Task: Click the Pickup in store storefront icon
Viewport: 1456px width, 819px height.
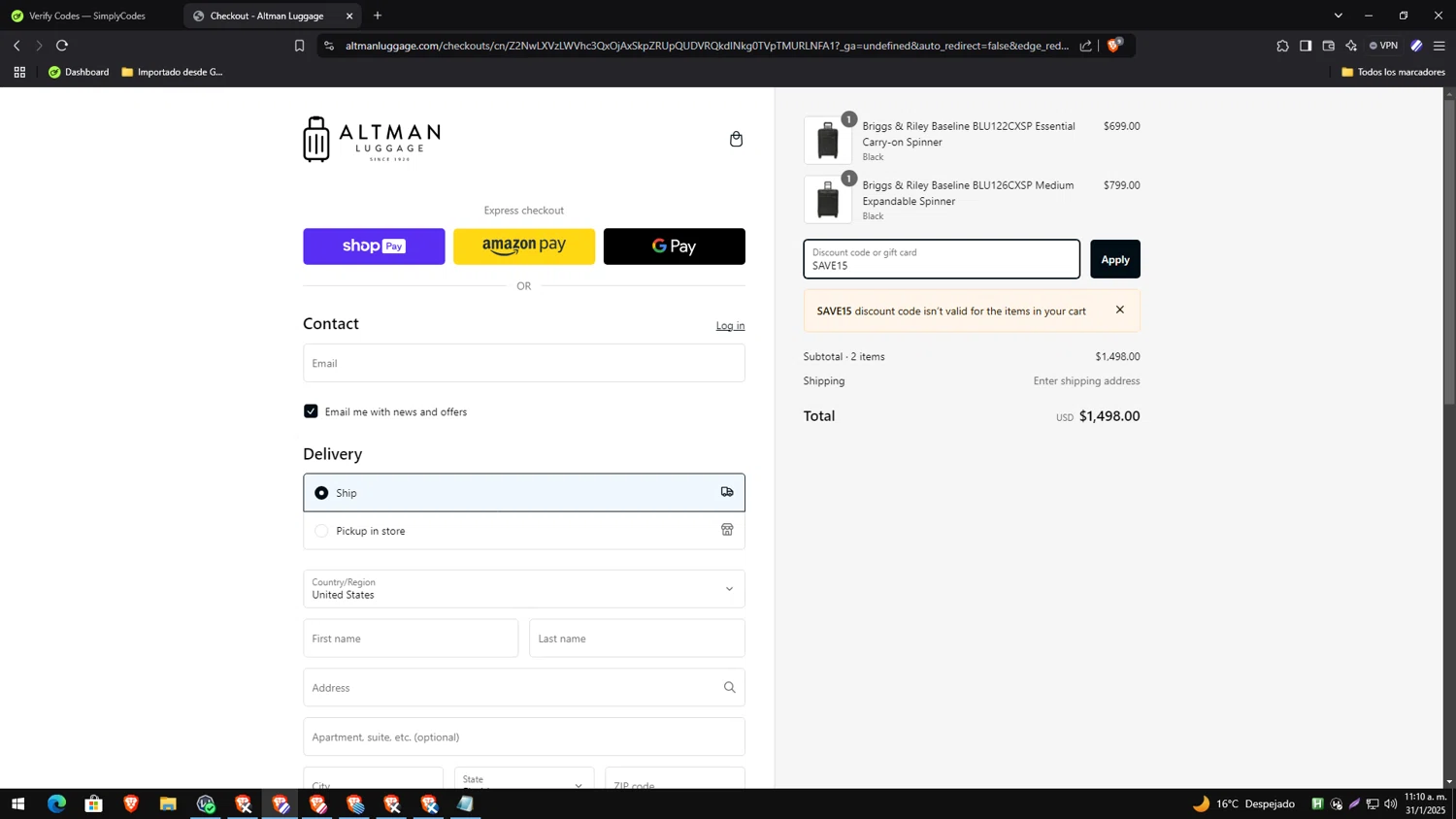Action: pyautogui.click(x=727, y=530)
